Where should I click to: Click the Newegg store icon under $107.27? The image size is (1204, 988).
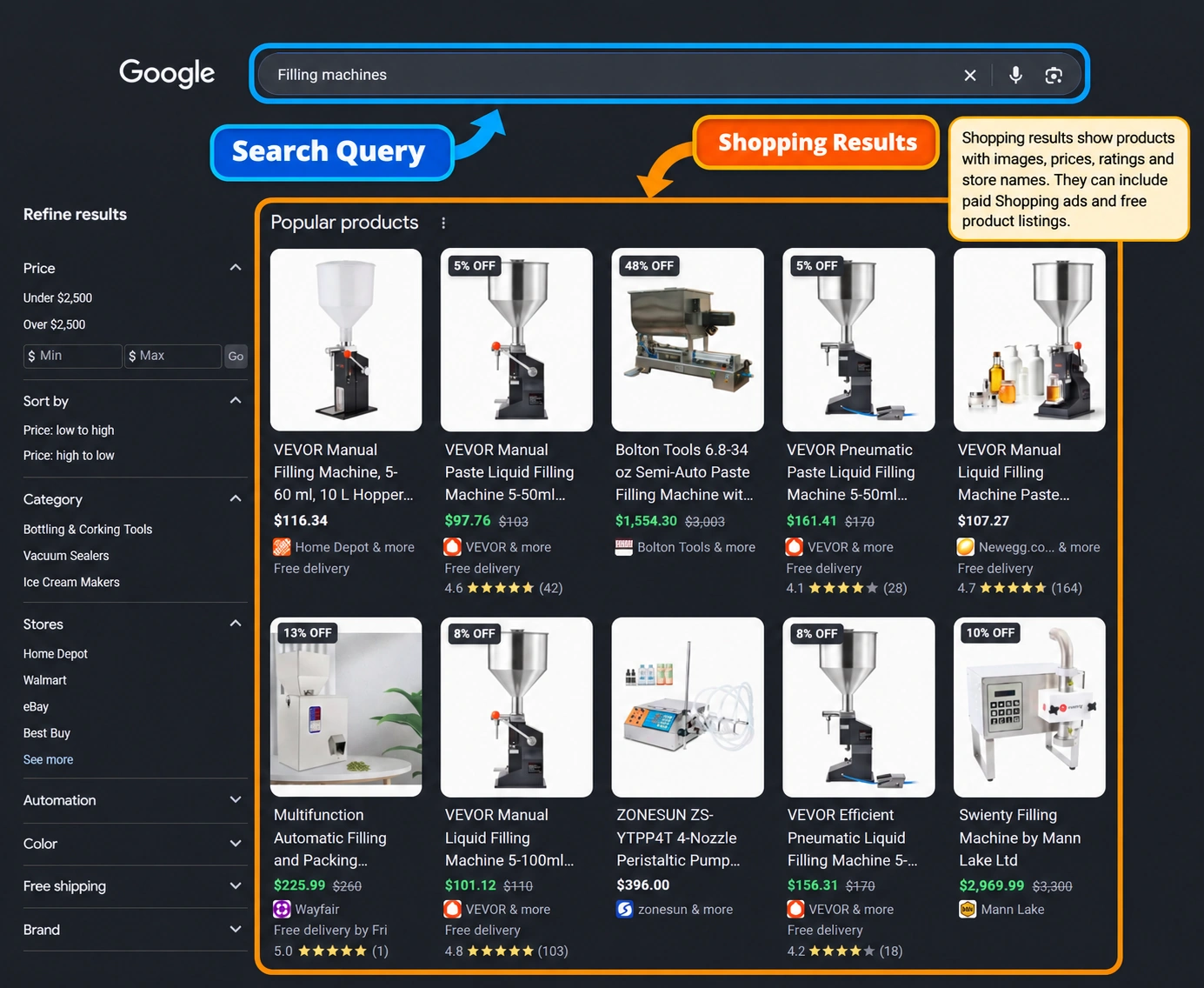tap(966, 547)
